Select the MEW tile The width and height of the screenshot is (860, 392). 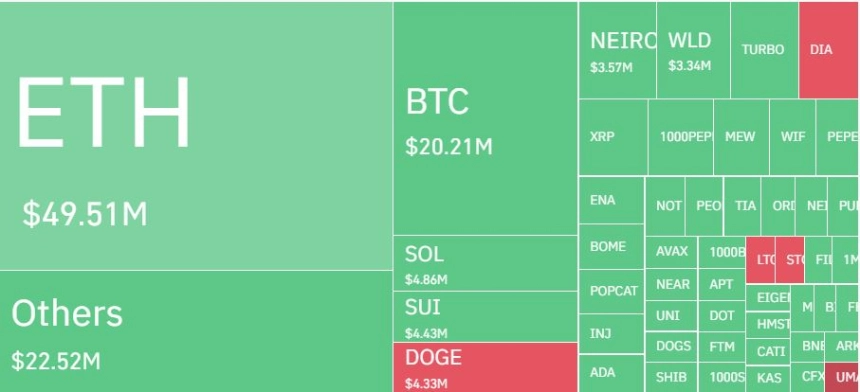741,137
